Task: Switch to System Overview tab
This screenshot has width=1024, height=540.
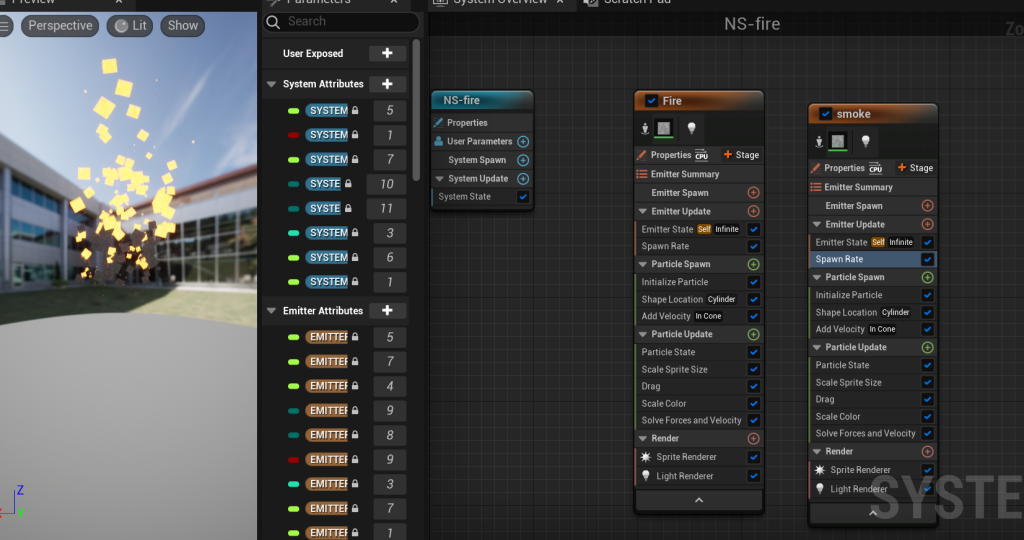Action: click(502, 3)
